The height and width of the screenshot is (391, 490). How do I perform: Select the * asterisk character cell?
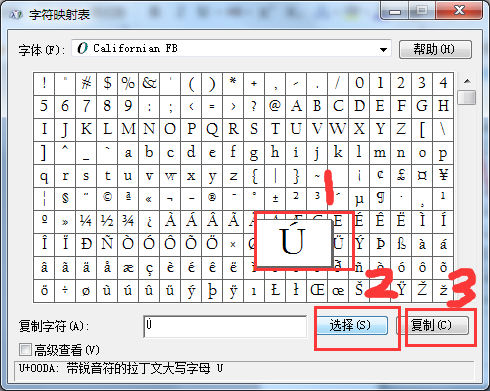[233, 83]
